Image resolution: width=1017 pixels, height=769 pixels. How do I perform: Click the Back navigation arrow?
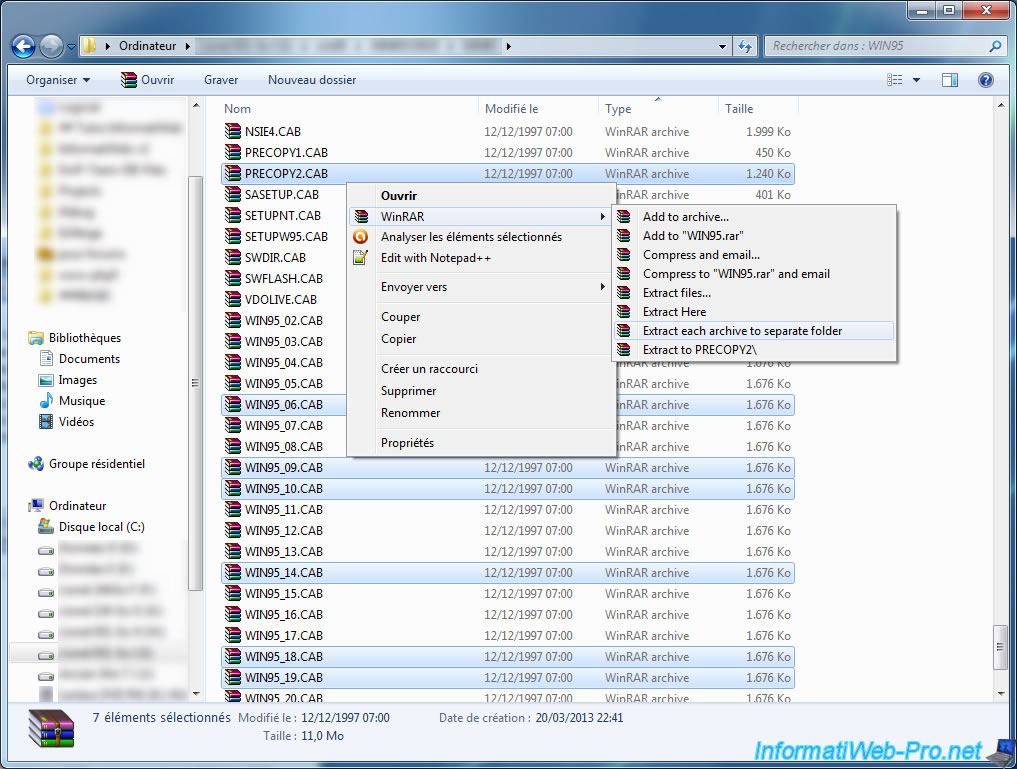coord(23,46)
